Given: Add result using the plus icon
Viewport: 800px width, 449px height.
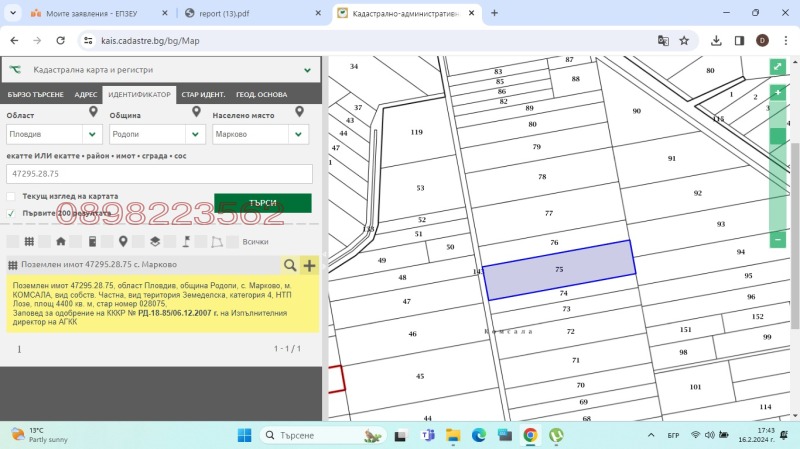Looking at the screenshot, I should tap(309, 265).
